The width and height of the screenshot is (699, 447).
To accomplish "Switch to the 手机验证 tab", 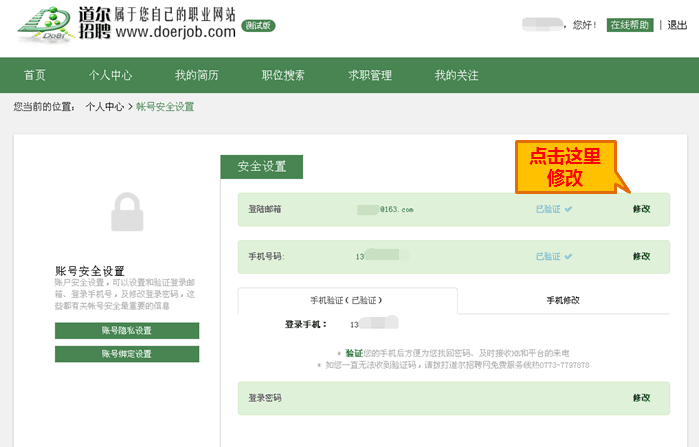I will pyautogui.click(x=347, y=300).
